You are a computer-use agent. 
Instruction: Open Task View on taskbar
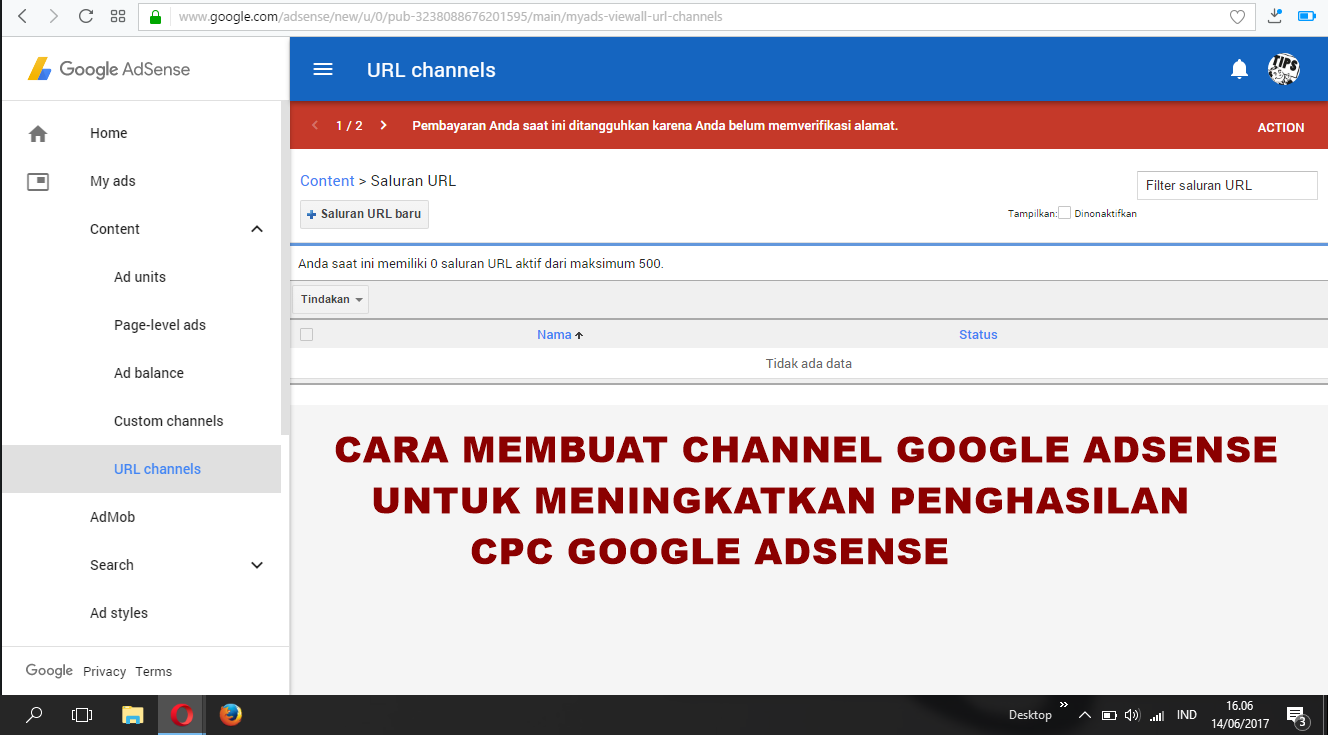(82, 715)
